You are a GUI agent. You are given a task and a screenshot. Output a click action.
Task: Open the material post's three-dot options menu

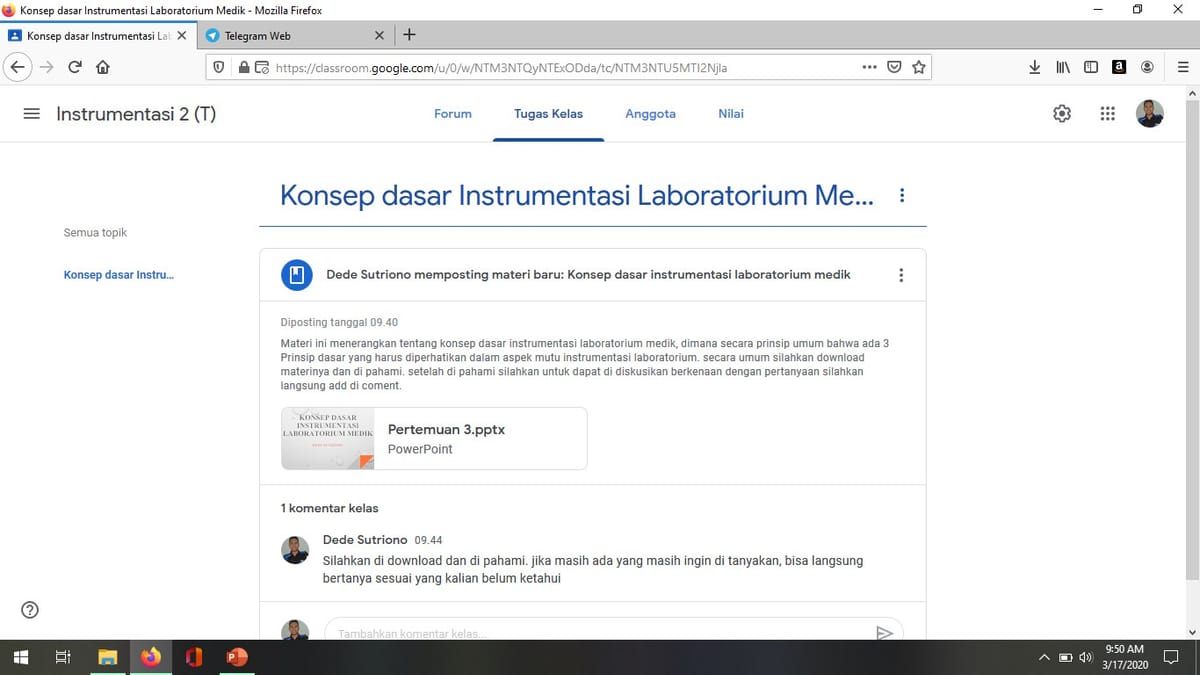tap(901, 275)
